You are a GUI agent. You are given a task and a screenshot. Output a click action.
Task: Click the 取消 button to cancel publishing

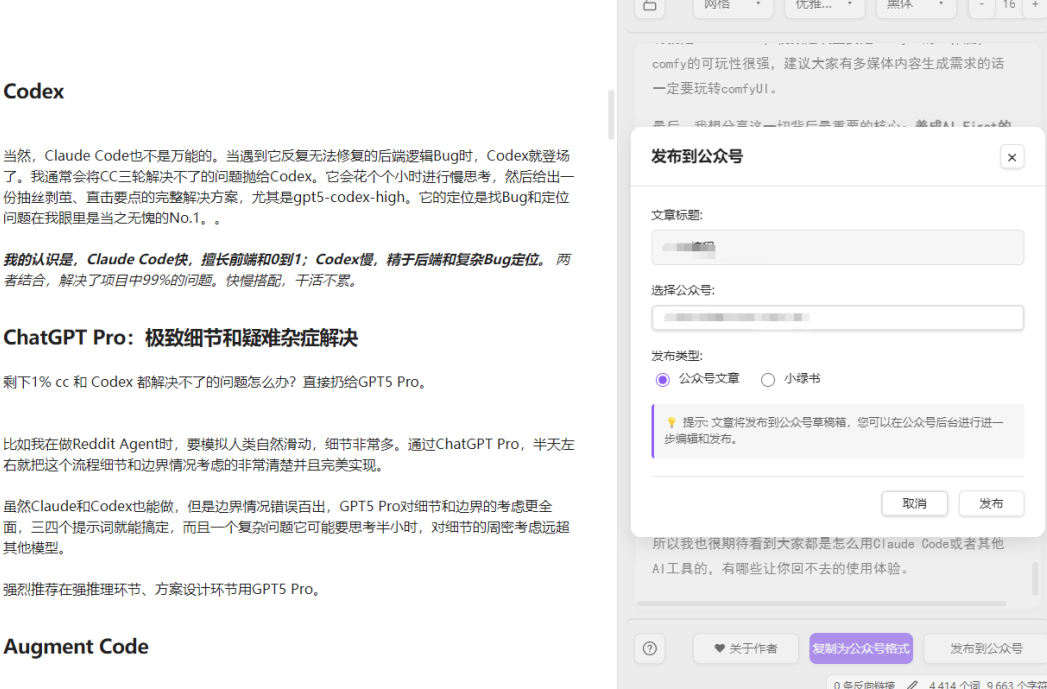[x=914, y=504]
